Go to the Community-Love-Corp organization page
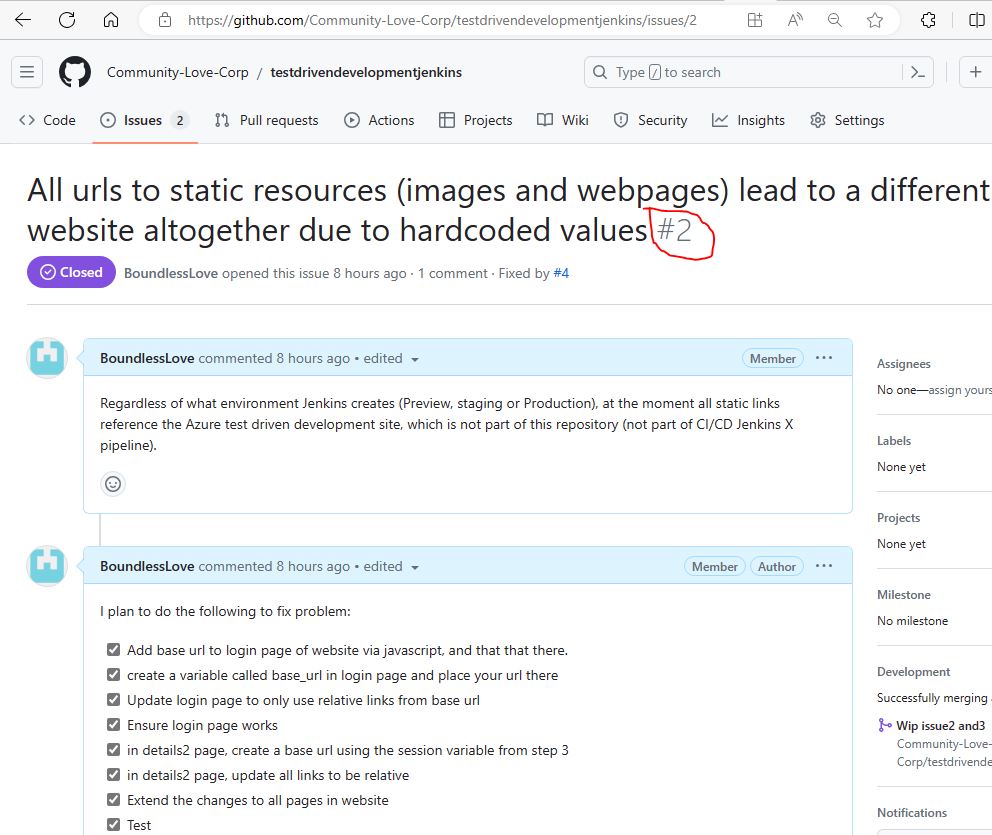Screen dimensions: 992x835 [x=177, y=72]
